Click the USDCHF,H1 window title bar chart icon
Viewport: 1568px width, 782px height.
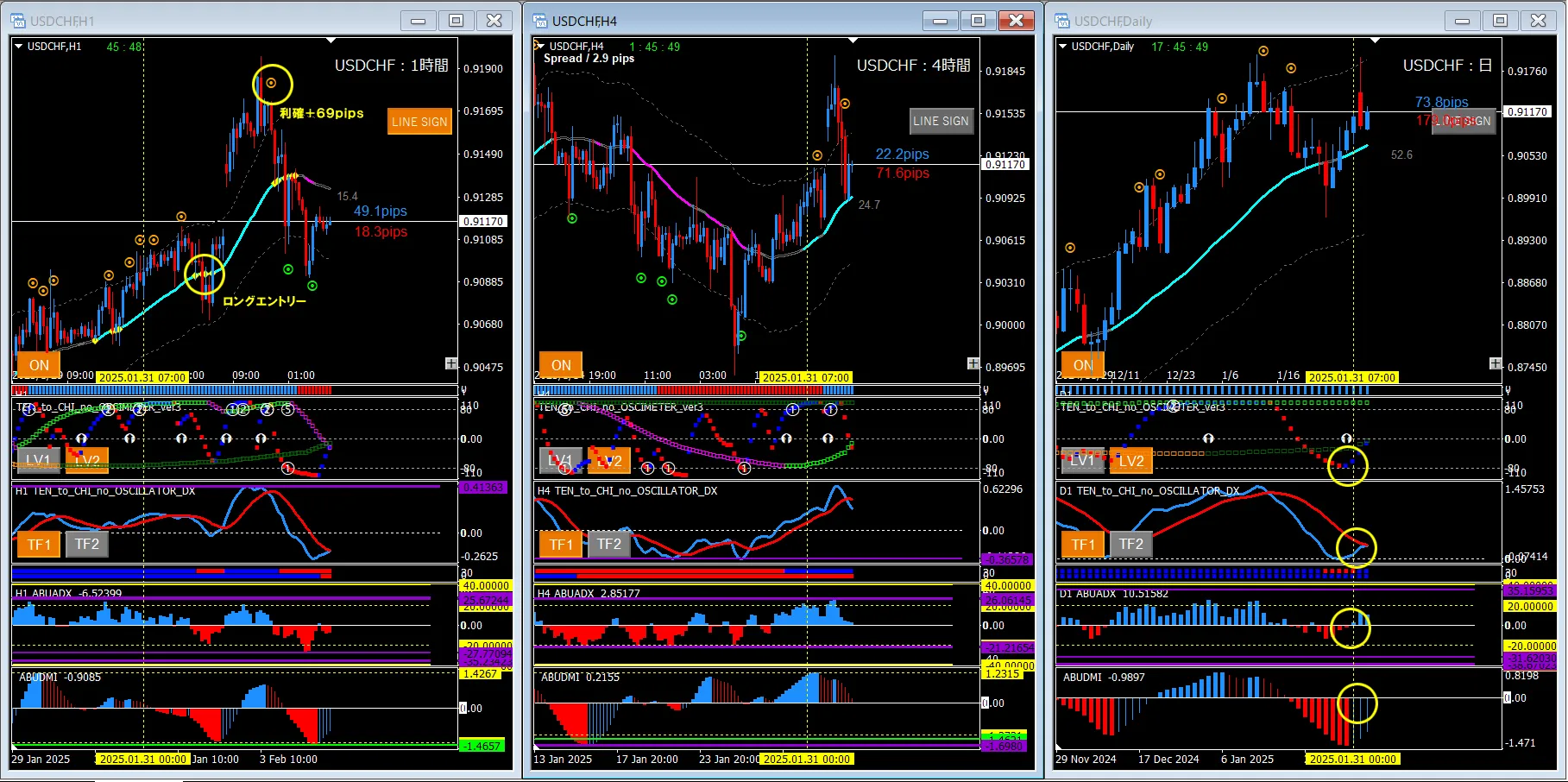click(x=18, y=21)
